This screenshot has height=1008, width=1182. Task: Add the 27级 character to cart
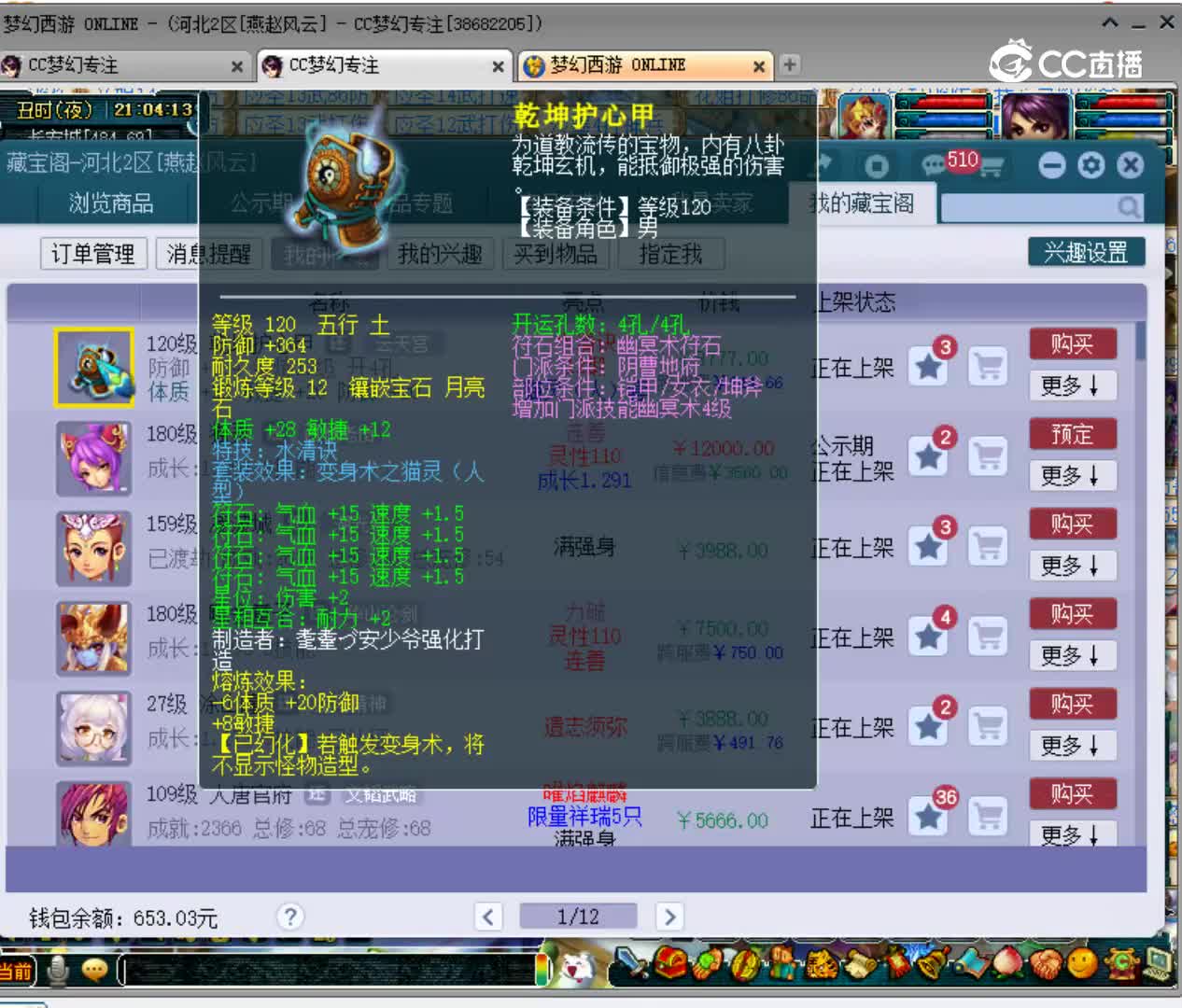tap(988, 726)
